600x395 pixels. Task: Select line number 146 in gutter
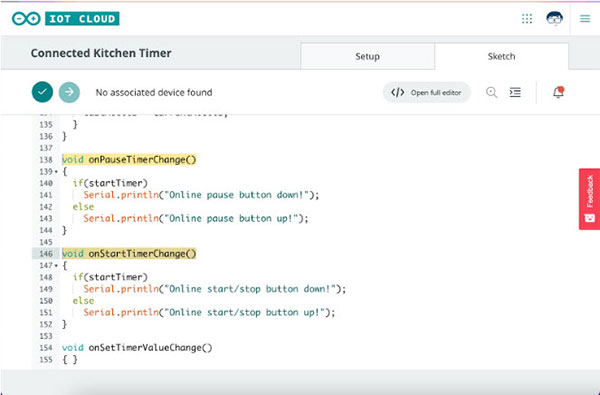(x=46, y=254)
